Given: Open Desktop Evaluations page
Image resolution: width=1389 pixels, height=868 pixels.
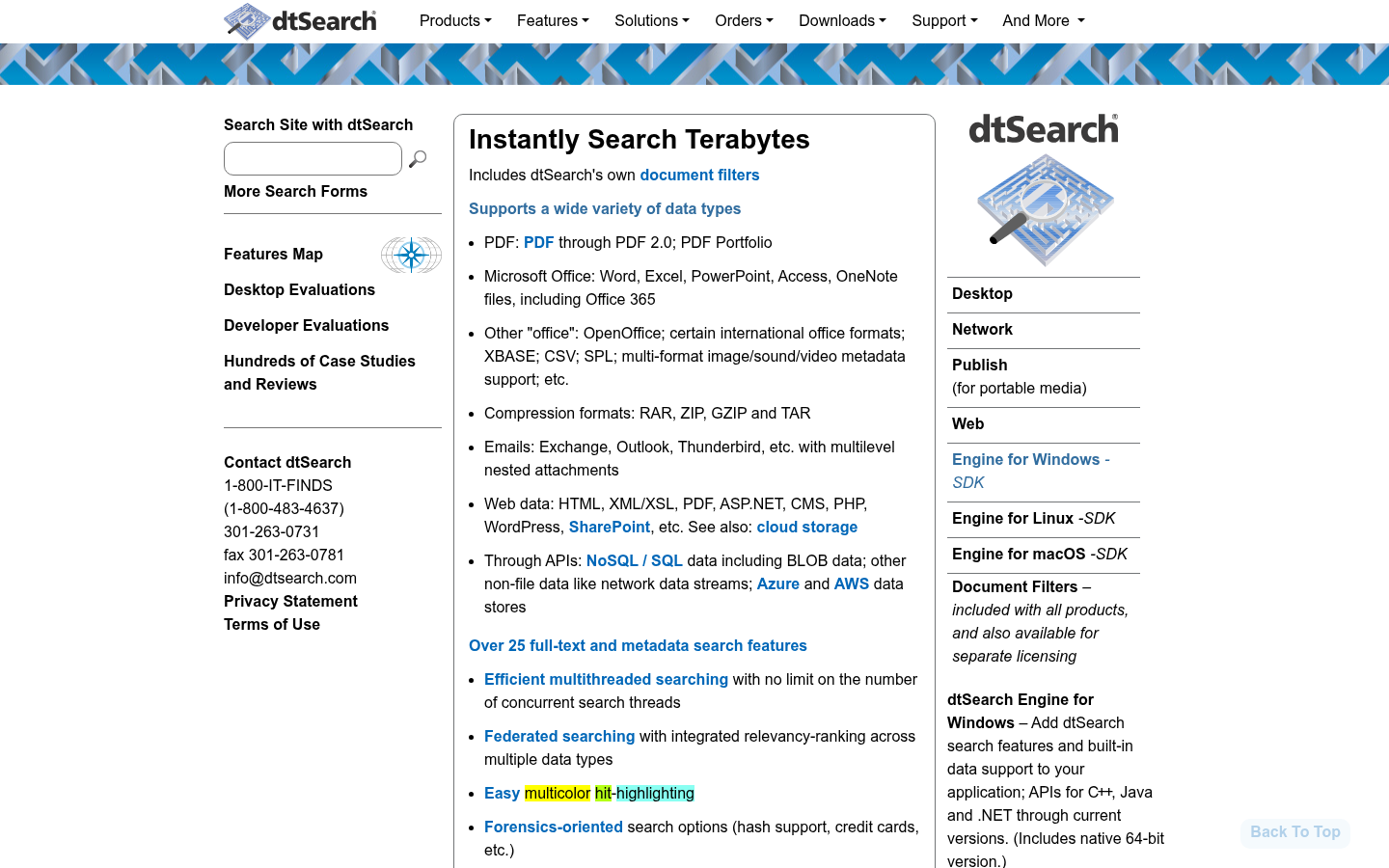Looking at the screenshot, I should tap(299, 289).
